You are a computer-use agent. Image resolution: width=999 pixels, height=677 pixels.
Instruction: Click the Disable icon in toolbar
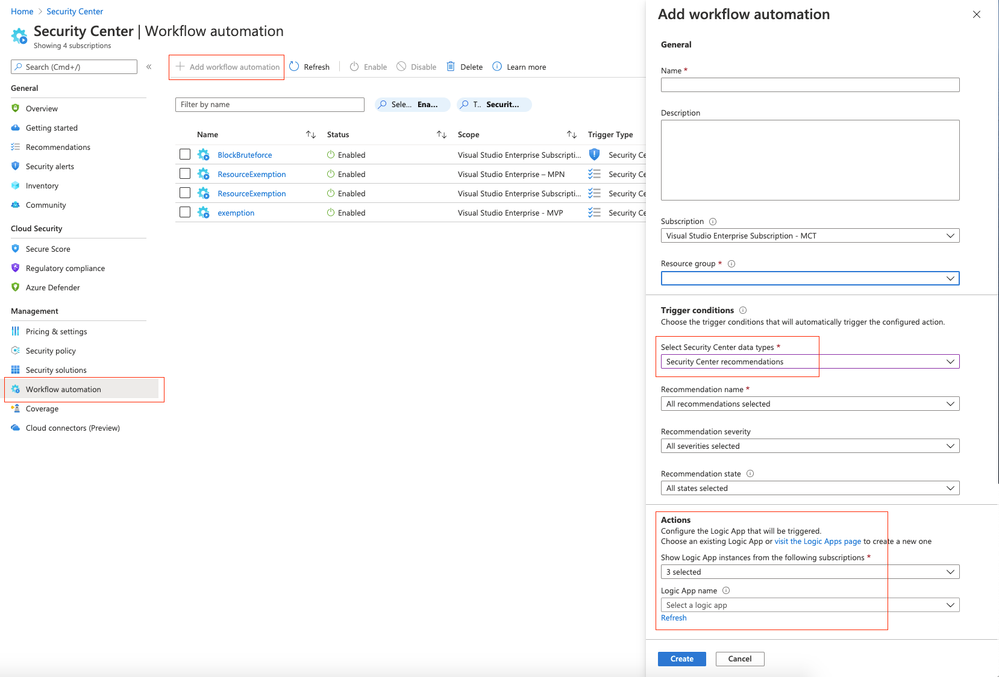(401, 66)
